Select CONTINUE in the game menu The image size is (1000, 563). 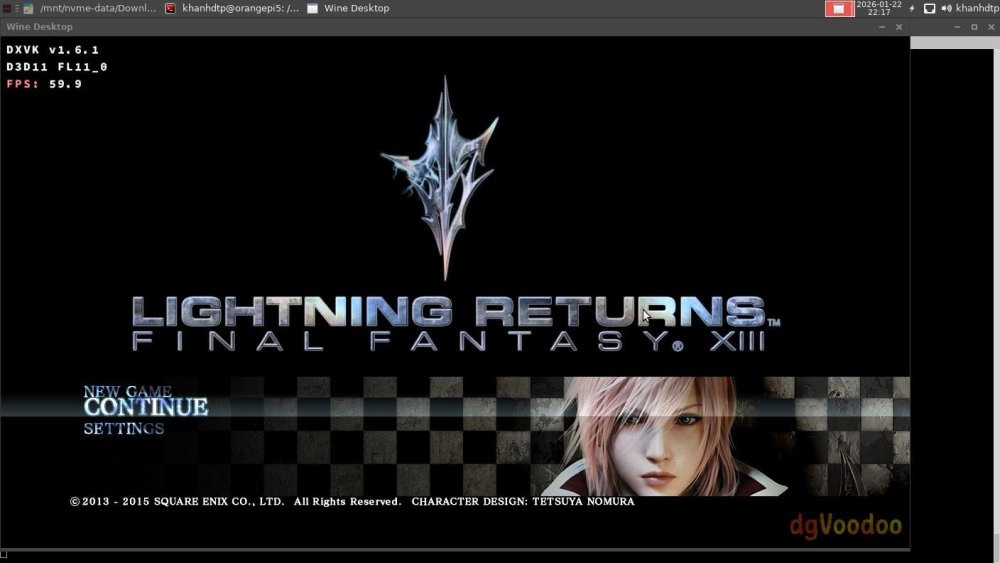click(145, 408)
